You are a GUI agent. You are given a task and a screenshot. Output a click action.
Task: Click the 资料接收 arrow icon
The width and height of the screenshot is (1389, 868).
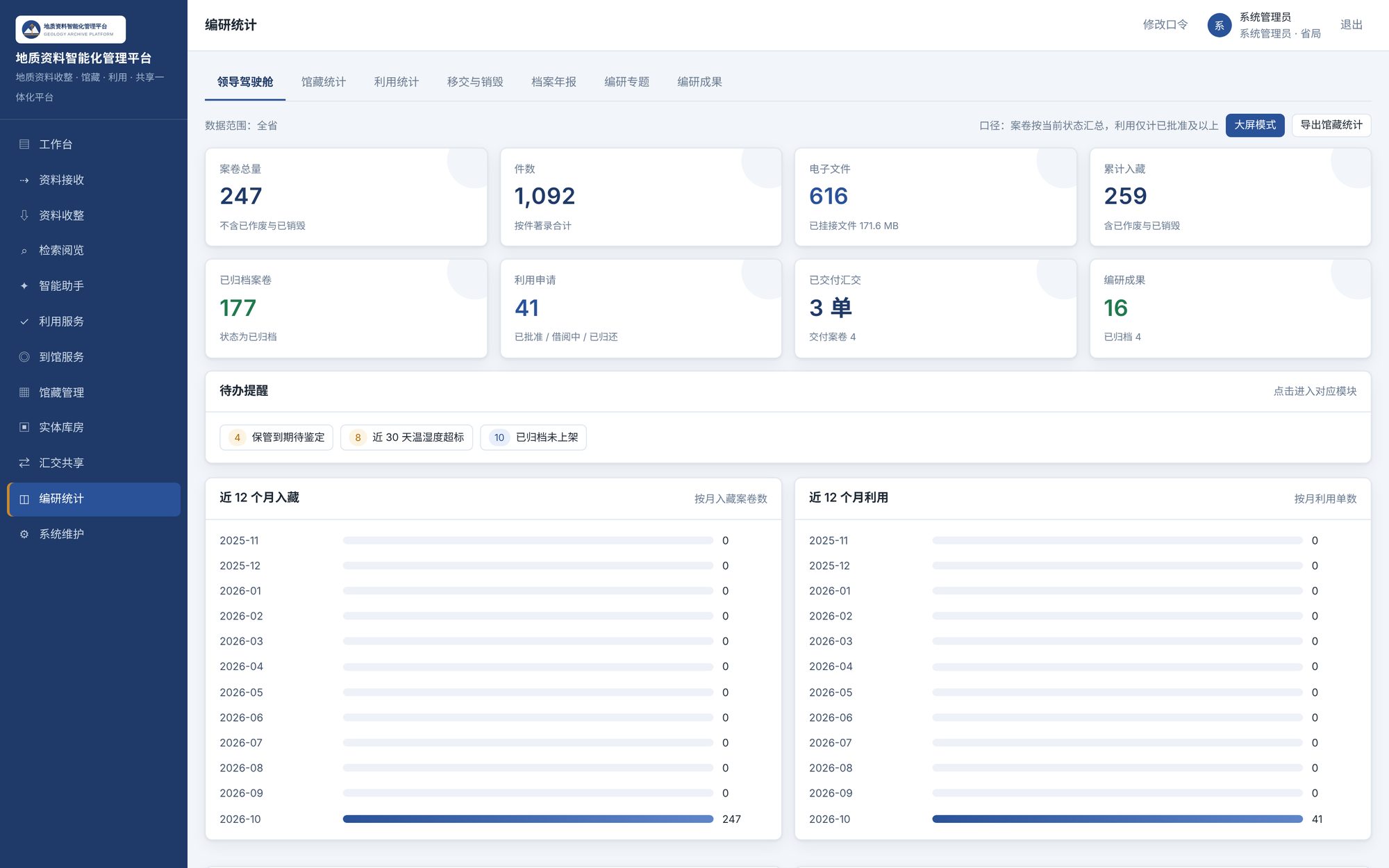[x=24, y=180]
